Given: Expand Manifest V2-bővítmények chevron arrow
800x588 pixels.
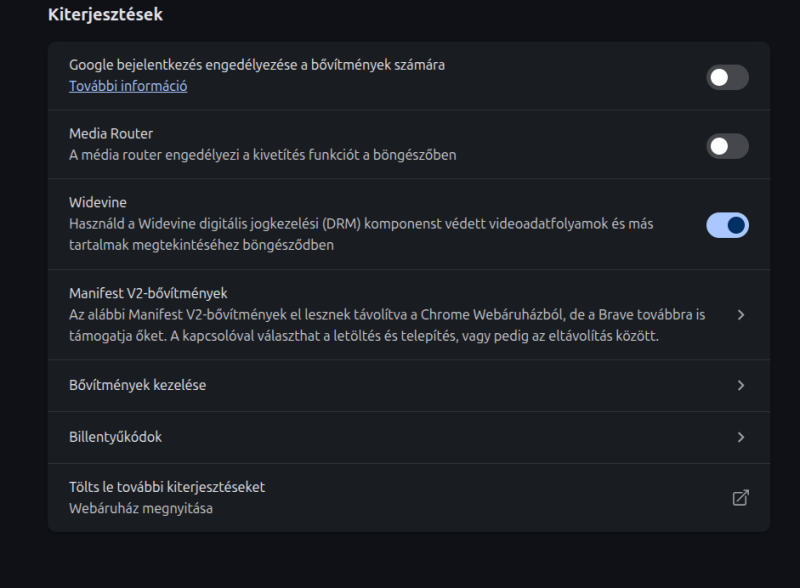Looking at the screenshot, I should pyautogui.click(x=740, y=314).
